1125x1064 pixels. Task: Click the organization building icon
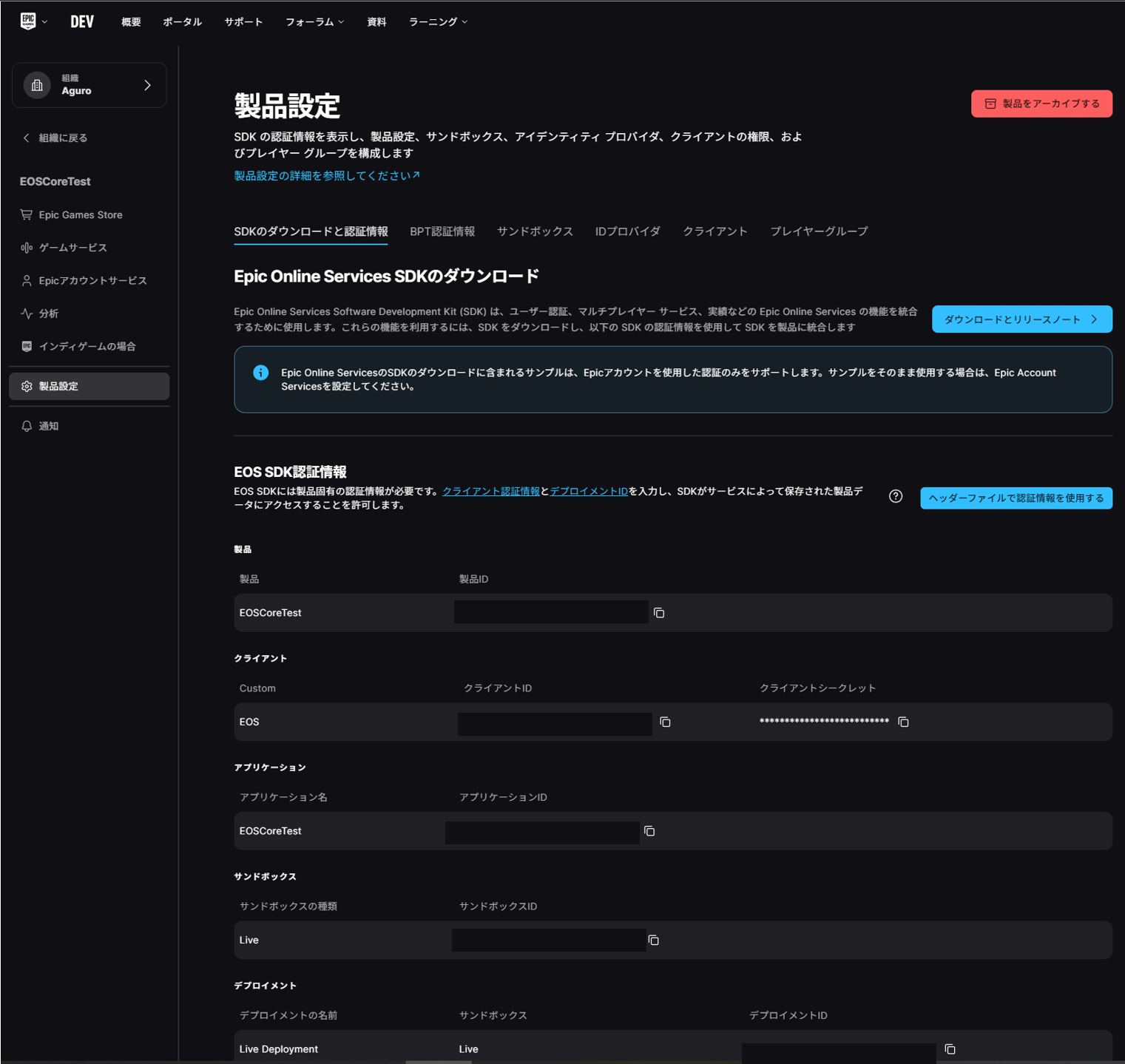click(37, 85)
